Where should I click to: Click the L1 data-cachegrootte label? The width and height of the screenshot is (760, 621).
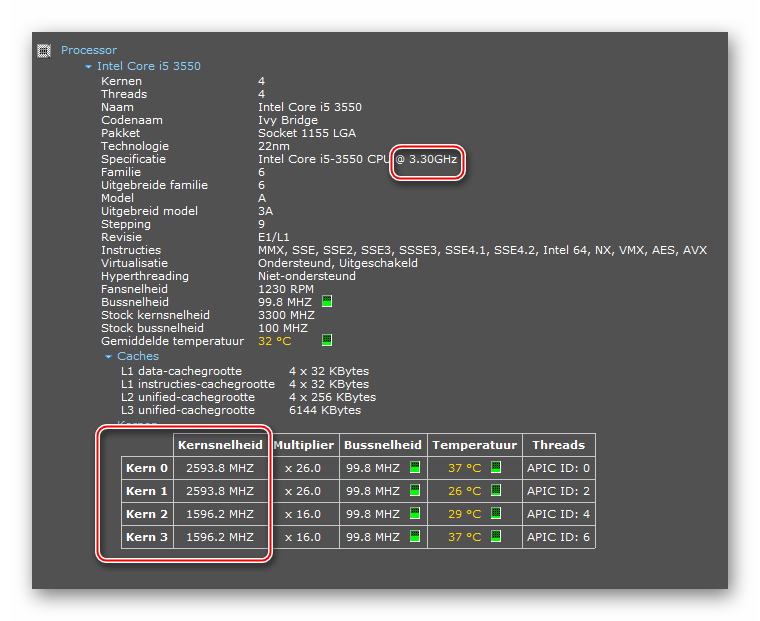(x=181, y=371)
